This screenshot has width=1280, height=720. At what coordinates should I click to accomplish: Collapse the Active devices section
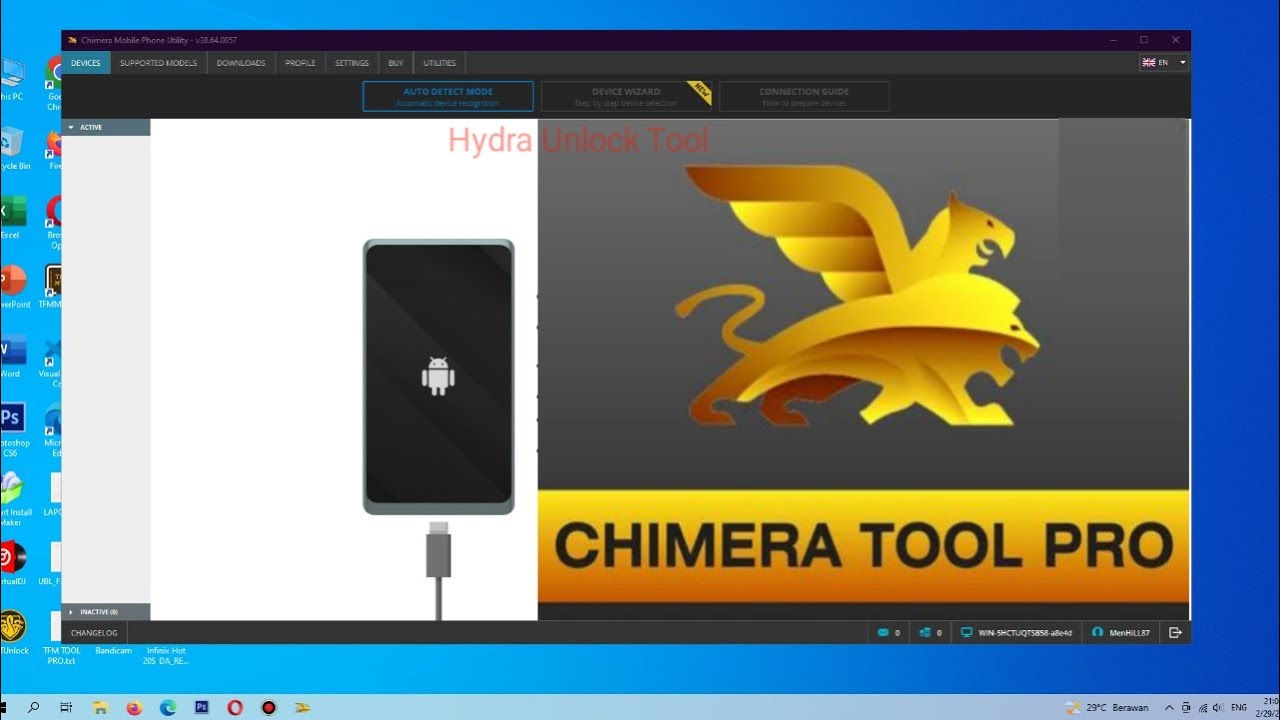pyautogui.click(x=106, y=127)
